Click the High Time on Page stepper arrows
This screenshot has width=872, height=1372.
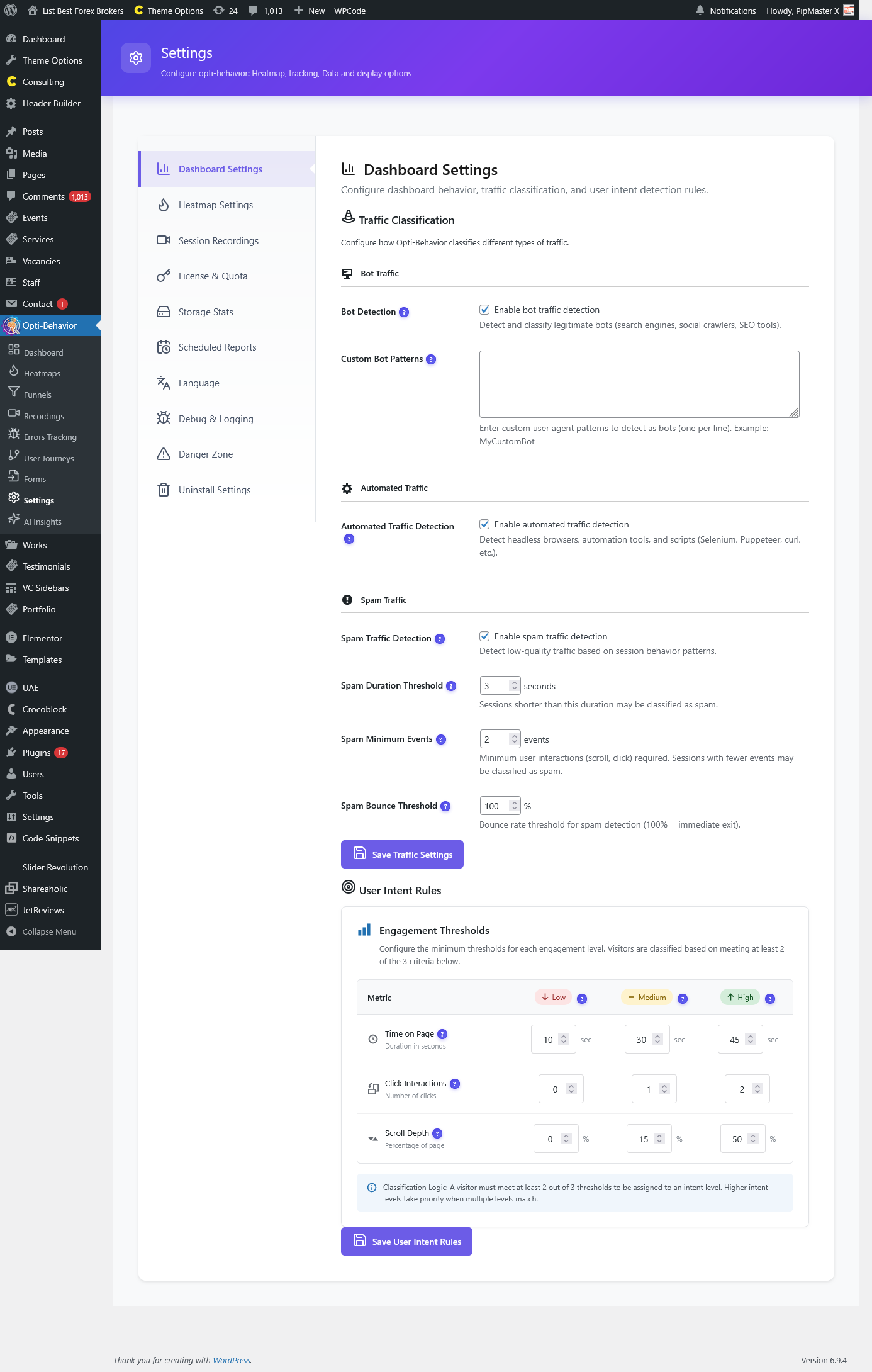pos(751,1039)
